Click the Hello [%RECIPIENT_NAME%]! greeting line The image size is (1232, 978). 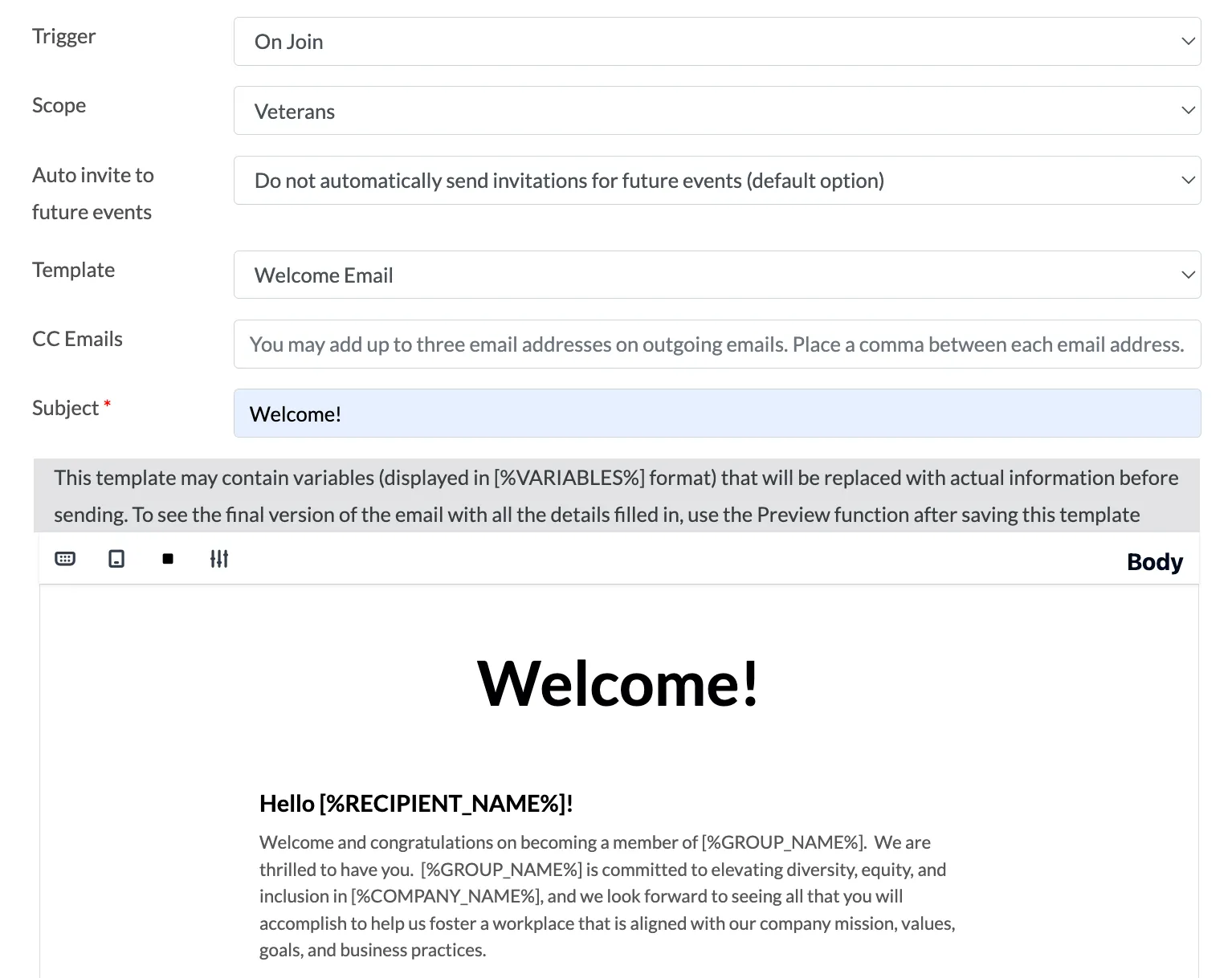click(x=416, y=804)
